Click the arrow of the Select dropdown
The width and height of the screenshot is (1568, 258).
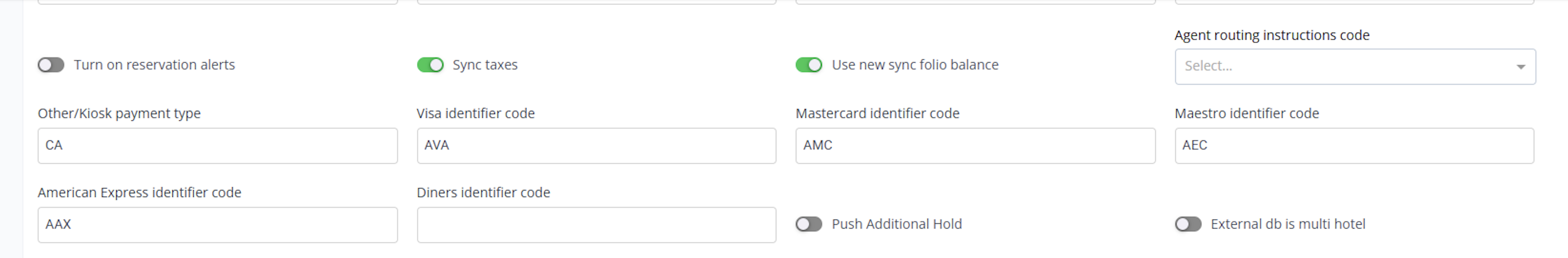[1520, 67]
